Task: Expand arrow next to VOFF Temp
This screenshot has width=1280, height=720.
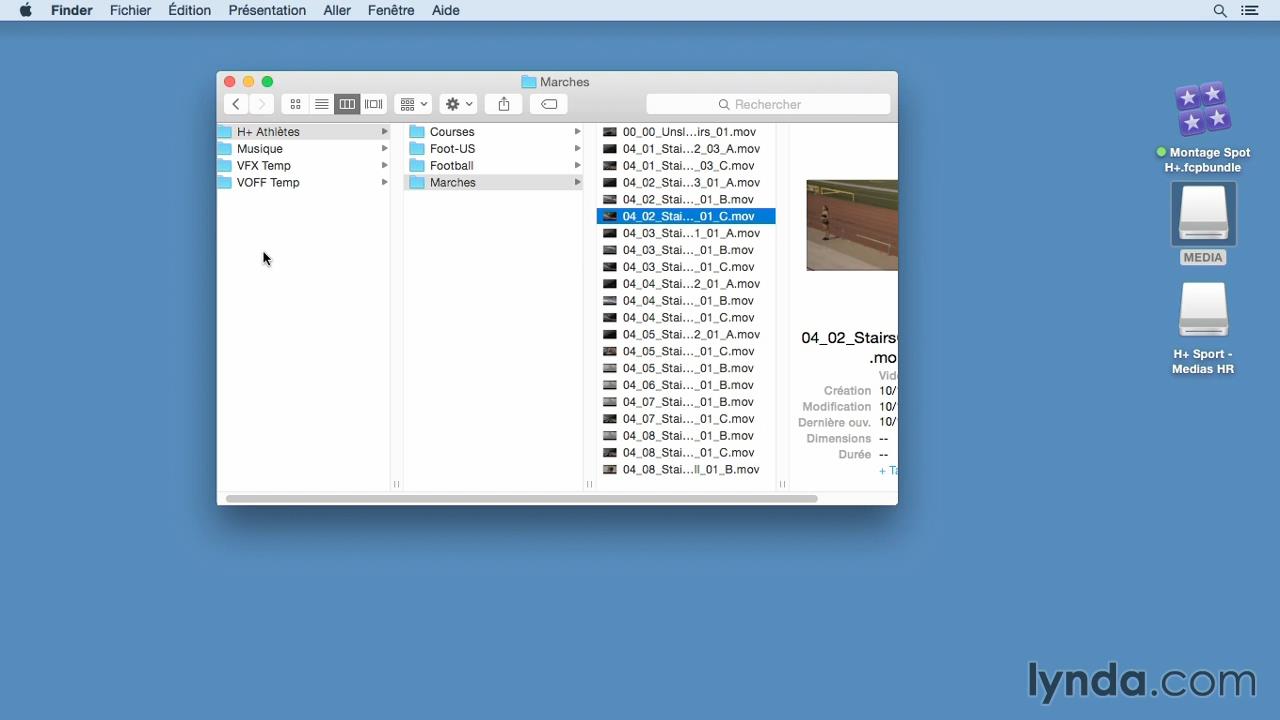Action: pyautogui.click(x=384, y=183)
